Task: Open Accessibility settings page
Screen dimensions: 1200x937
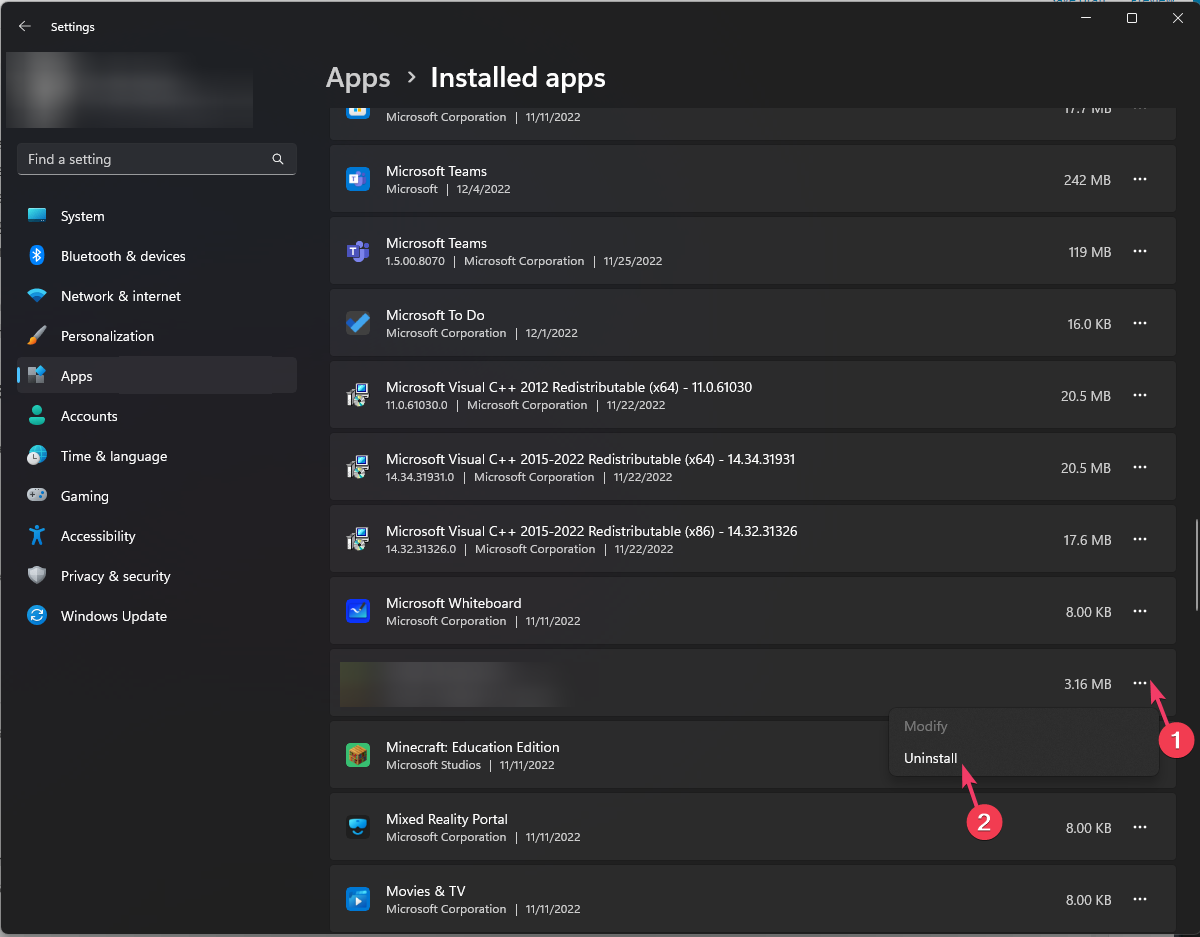Action: pos(157,536)
